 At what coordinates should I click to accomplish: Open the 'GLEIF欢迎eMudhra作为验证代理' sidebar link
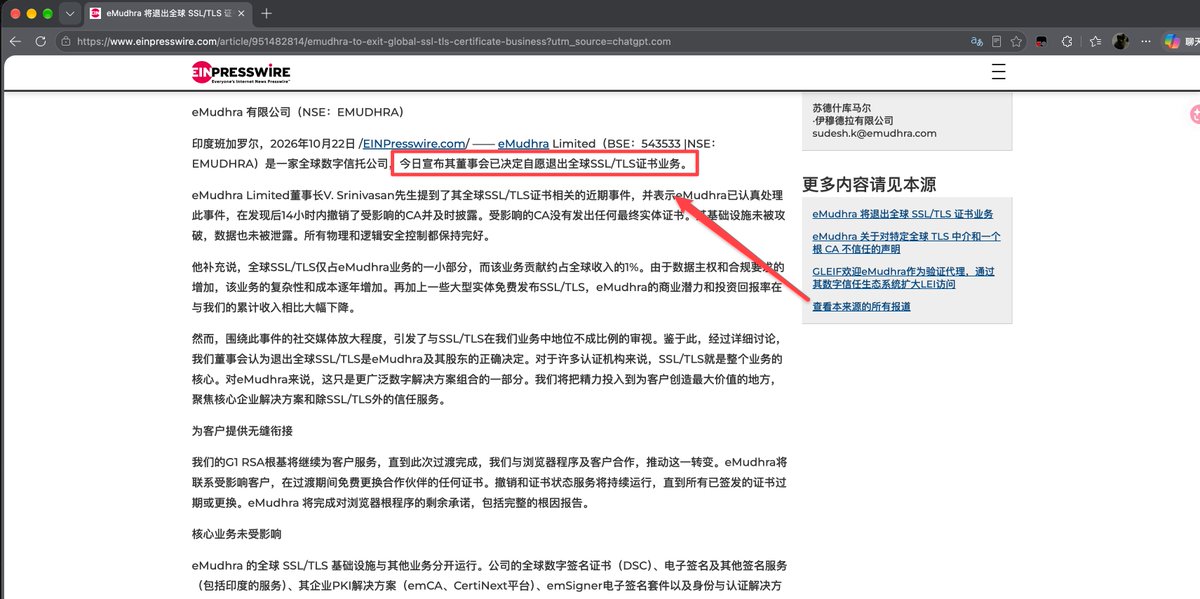click(905, 277)
